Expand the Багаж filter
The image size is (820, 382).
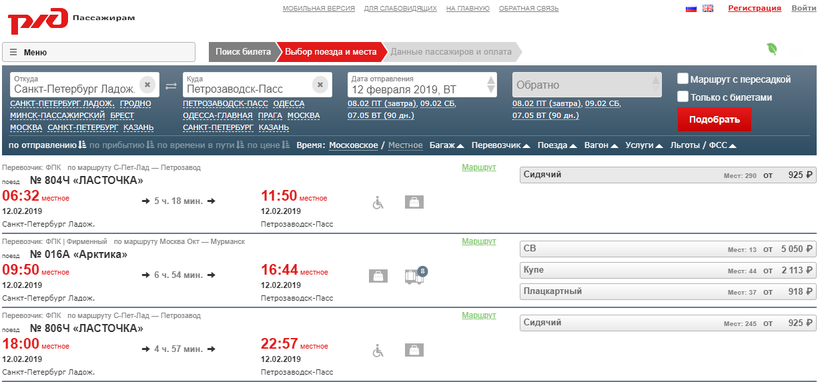click(447, 145)
